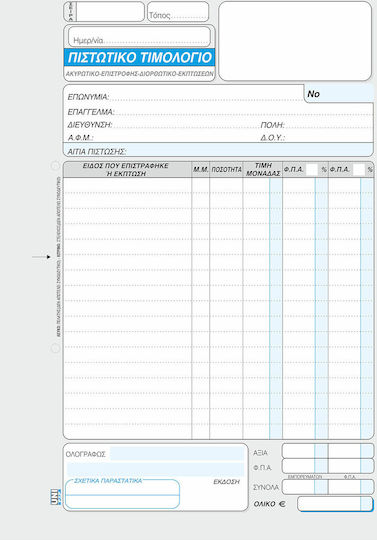377x540 pixels.
Task: Click the ΠΟΣΟΤΗΤΑ column header
Action: coord(226,169)
